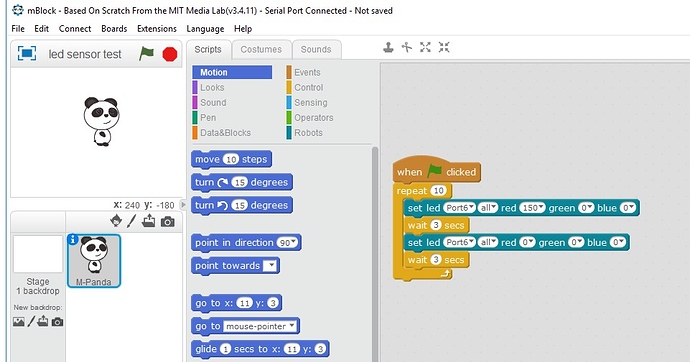Open the mouse-pointer dropdown in go to block
690x362 pixels.
coord(260,326)
